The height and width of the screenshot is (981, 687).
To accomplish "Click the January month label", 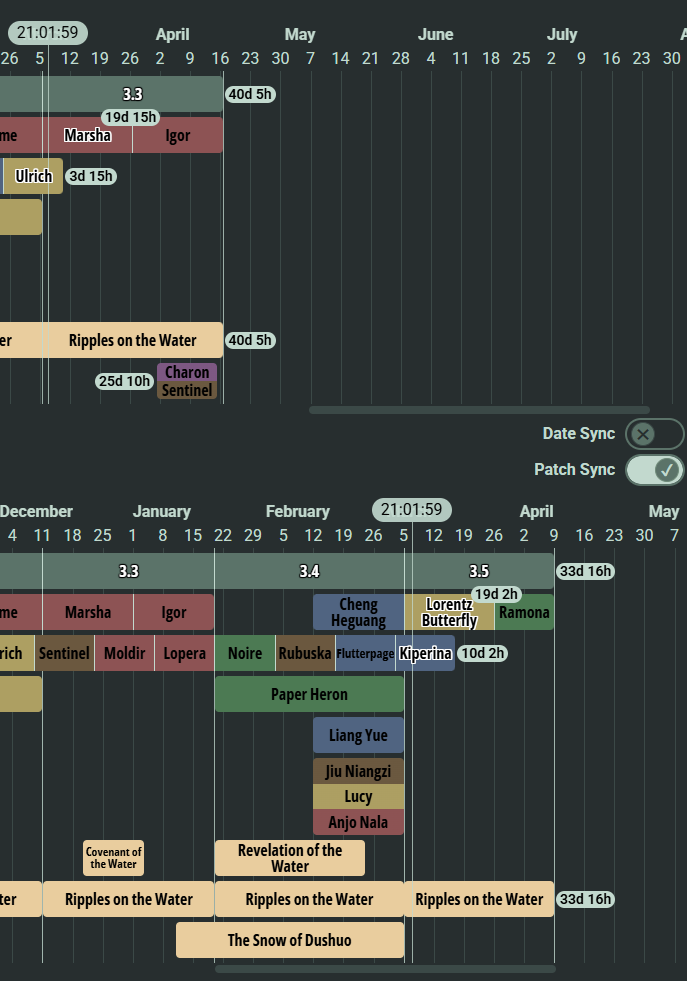I will click(x=161, y=512).
